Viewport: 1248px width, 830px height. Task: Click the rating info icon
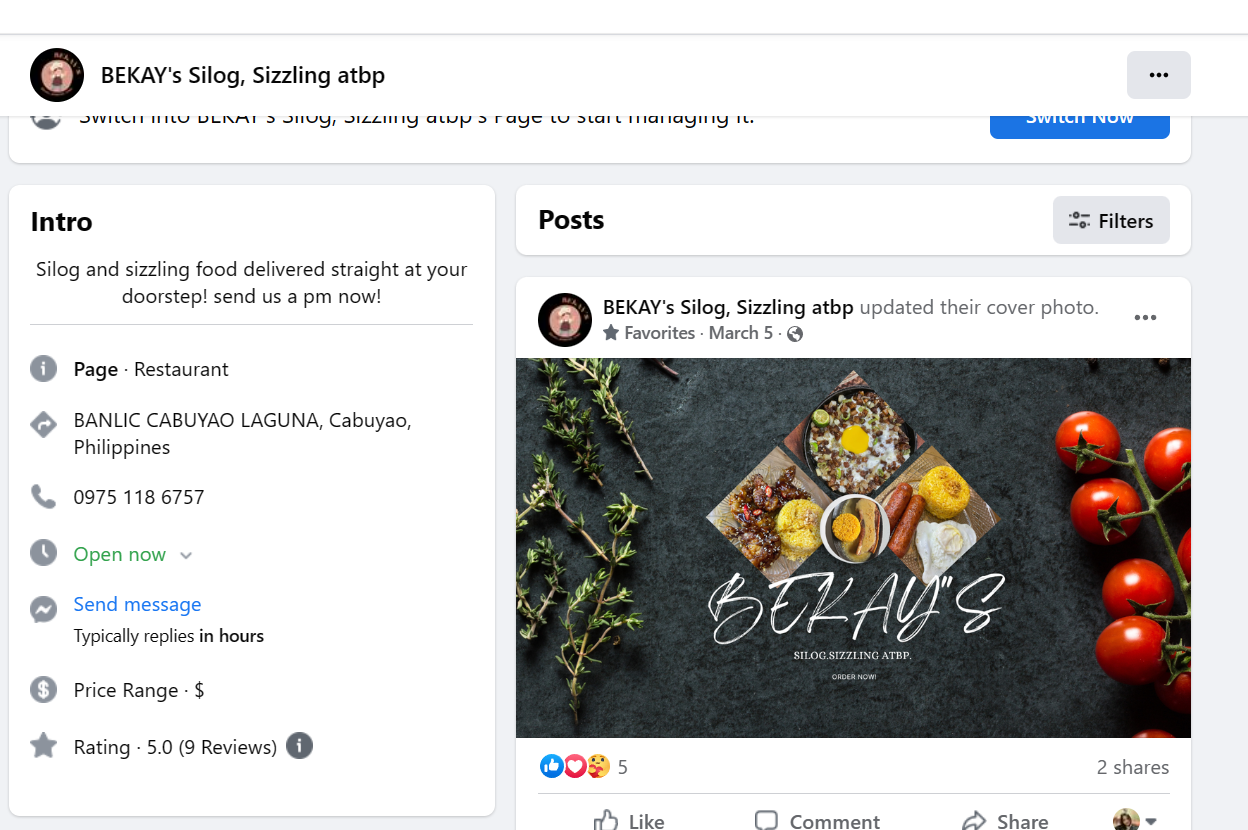(299, 746)
